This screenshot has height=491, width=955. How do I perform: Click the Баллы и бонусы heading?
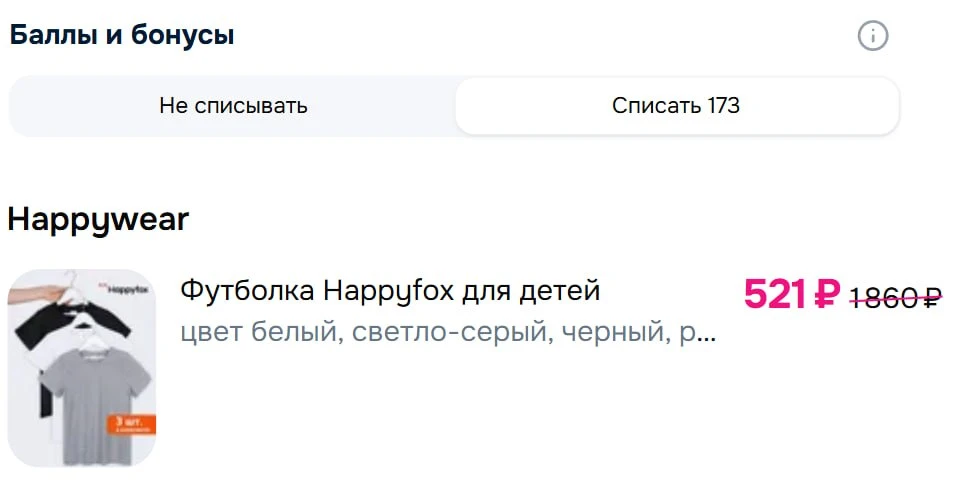pyautogui.click(x=122, y=37)
